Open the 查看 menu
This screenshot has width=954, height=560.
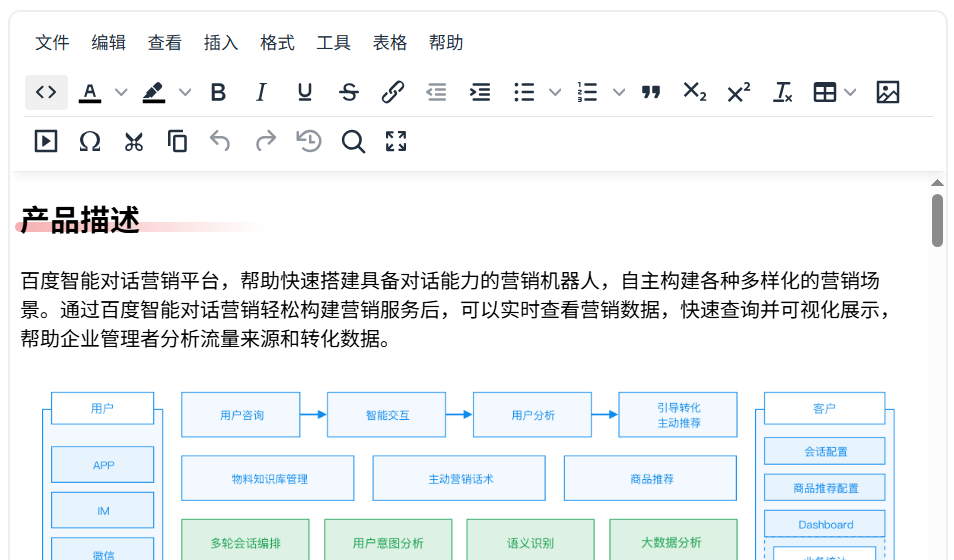point(165,43)
